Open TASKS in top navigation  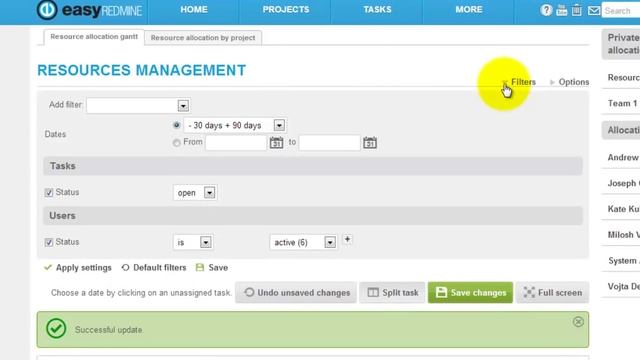pos(378,9)
